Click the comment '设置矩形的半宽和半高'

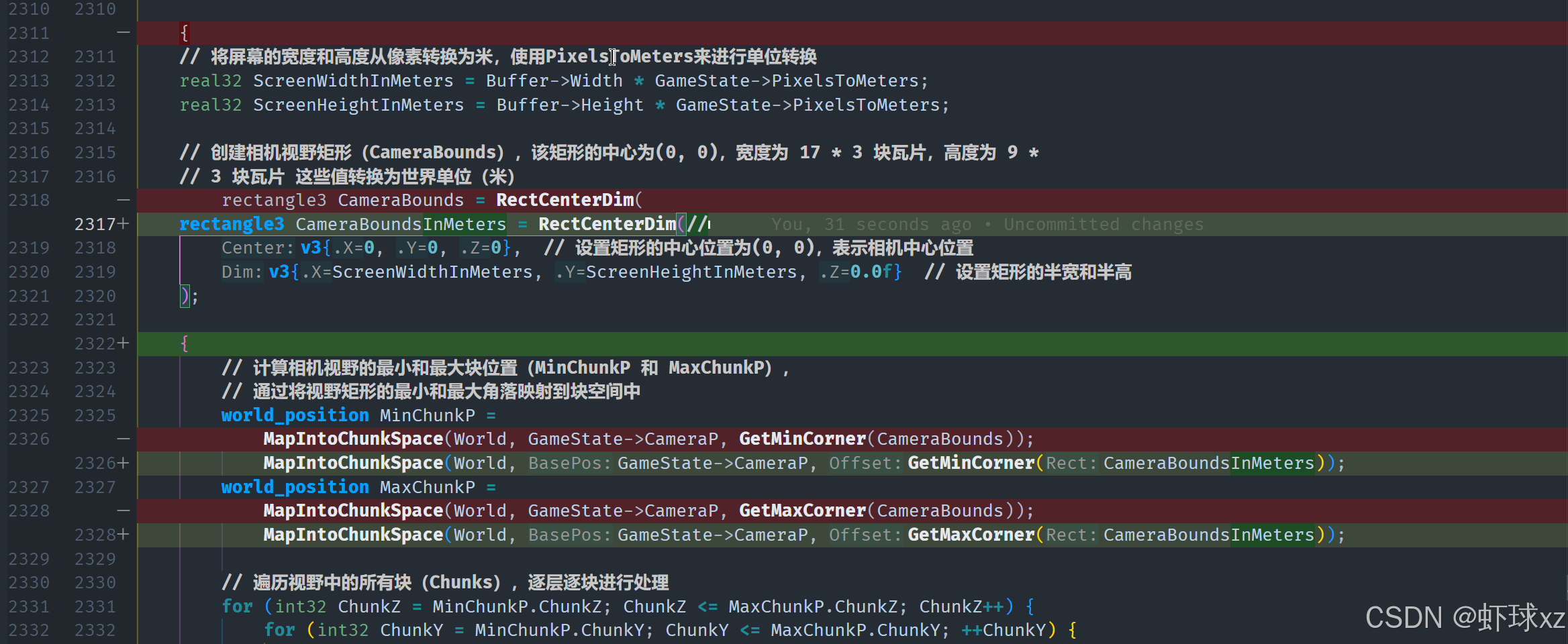click(1028, 272)
